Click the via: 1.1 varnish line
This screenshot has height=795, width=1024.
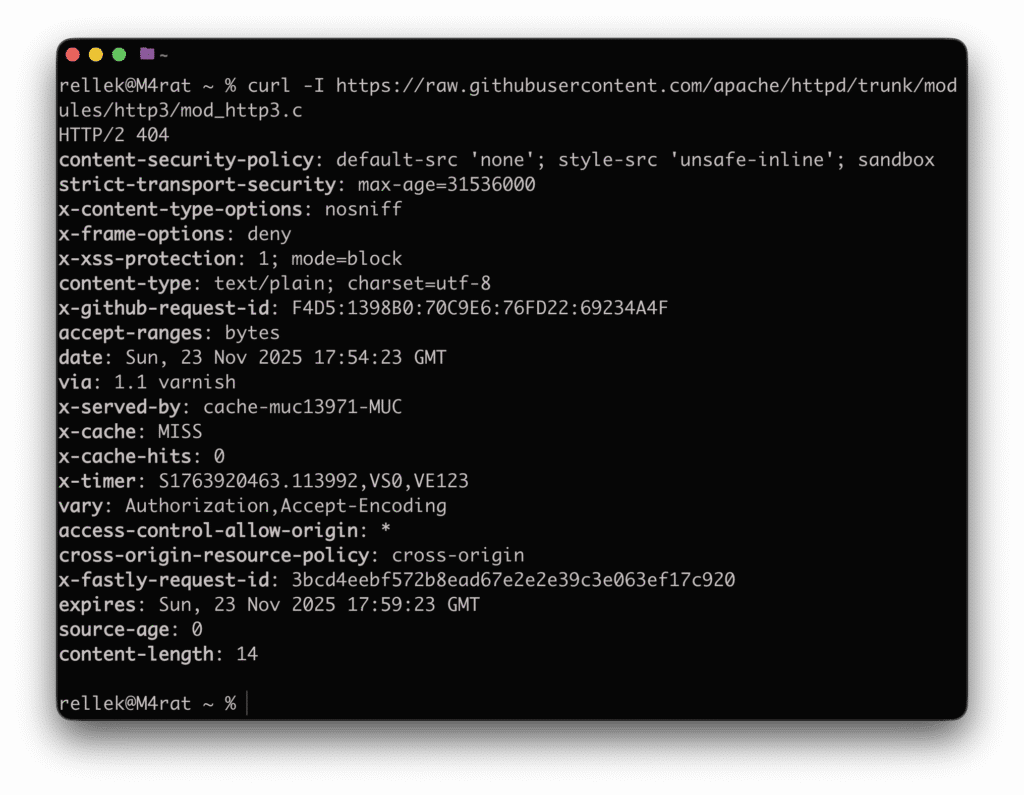145,382
